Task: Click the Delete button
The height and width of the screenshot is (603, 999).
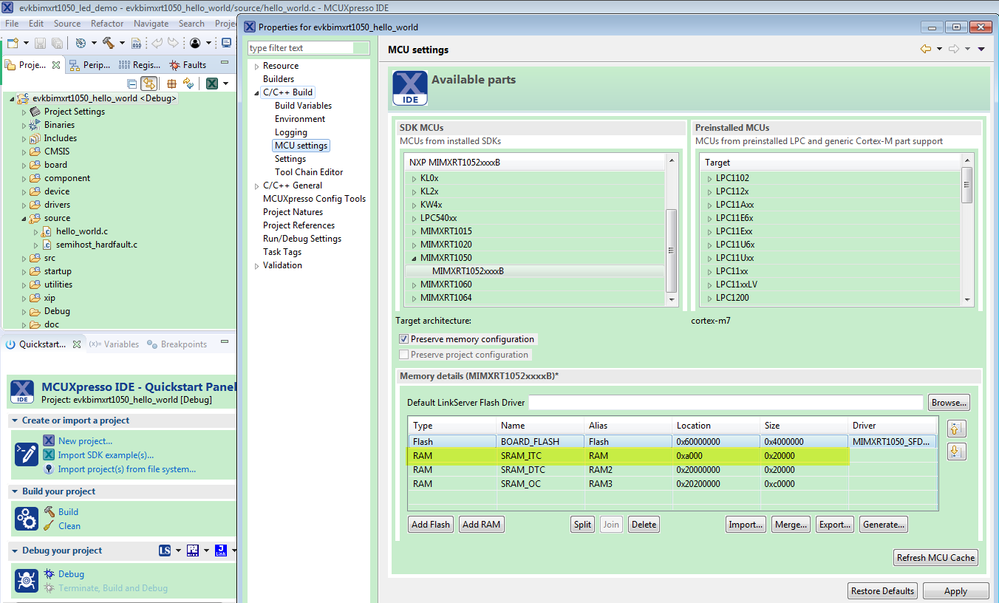Action: [643, 525]
